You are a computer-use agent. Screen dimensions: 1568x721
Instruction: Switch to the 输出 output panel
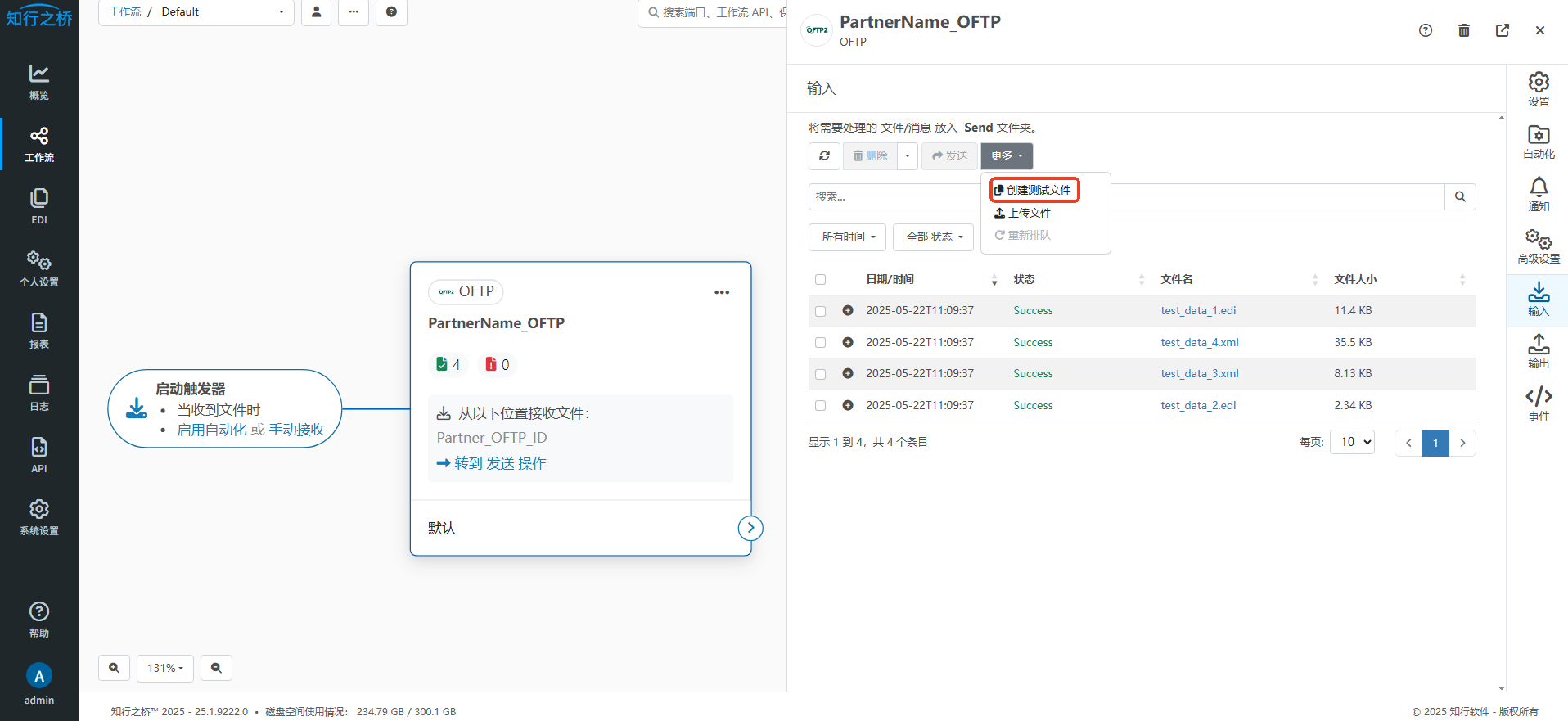pyautogui.click(x=1538, y=351)
